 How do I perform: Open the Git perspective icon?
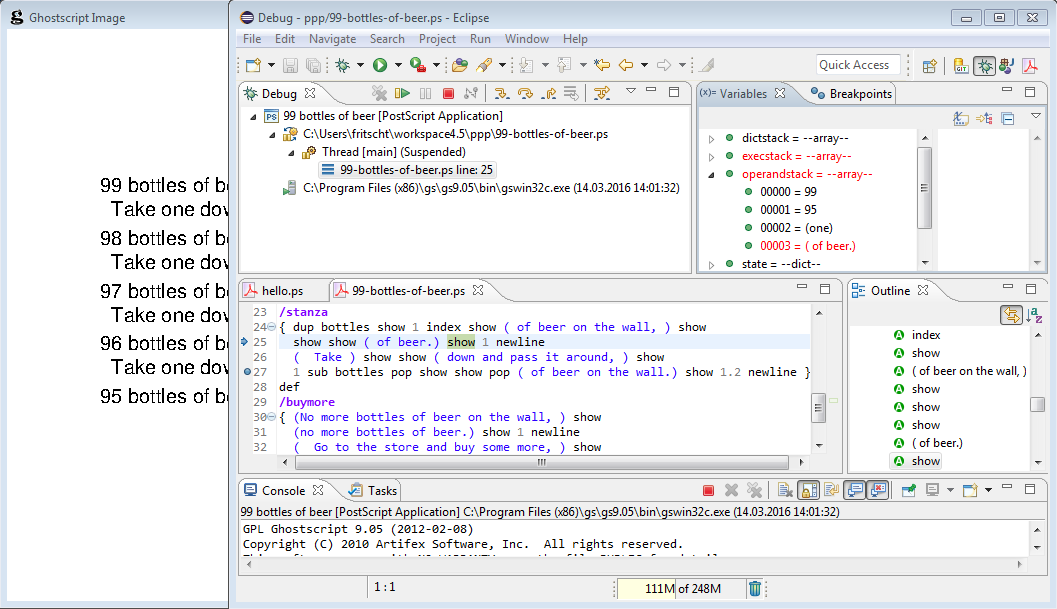(x=961, y=65)
